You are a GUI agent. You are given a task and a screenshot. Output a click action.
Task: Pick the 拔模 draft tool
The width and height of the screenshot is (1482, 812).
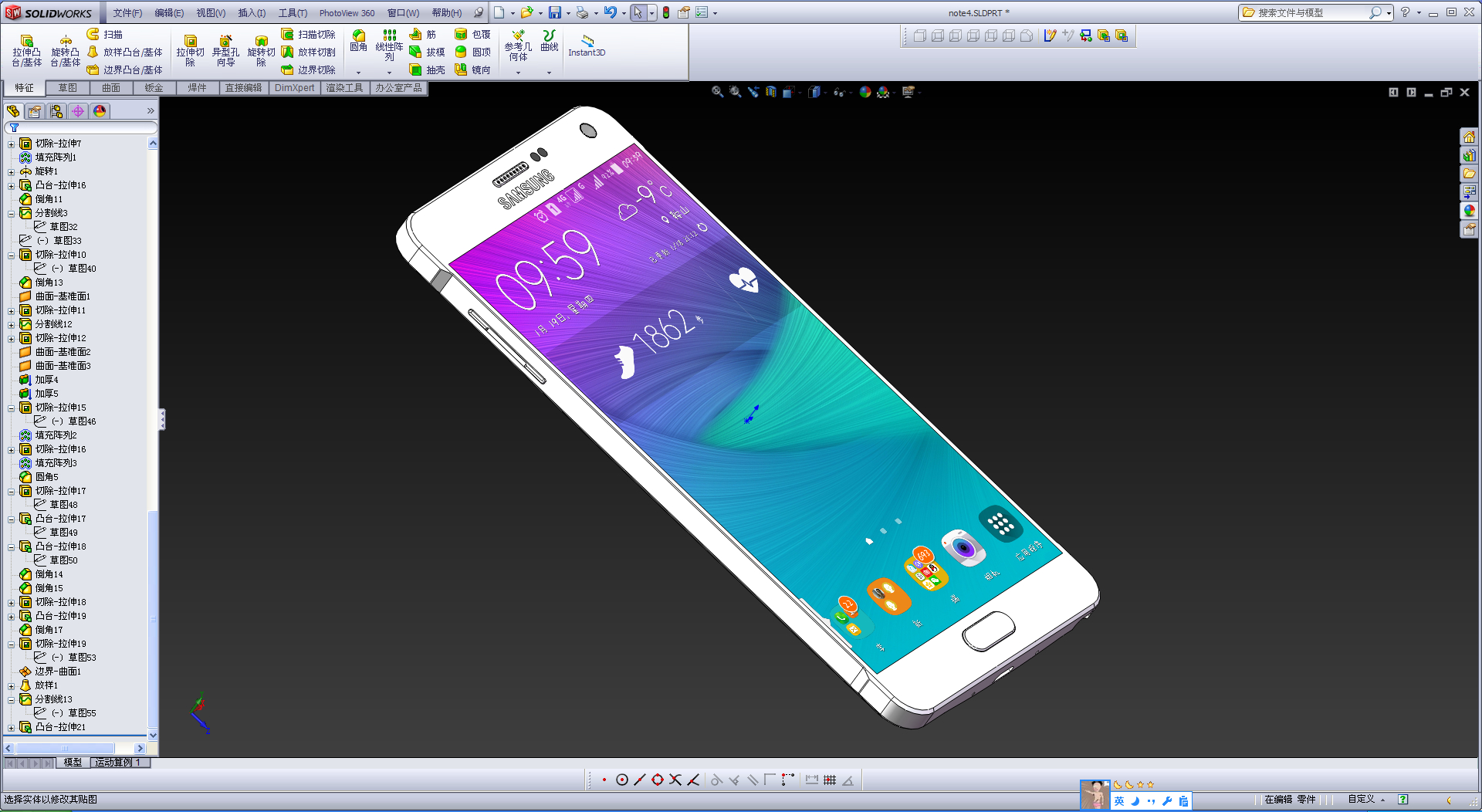(427, 52)
